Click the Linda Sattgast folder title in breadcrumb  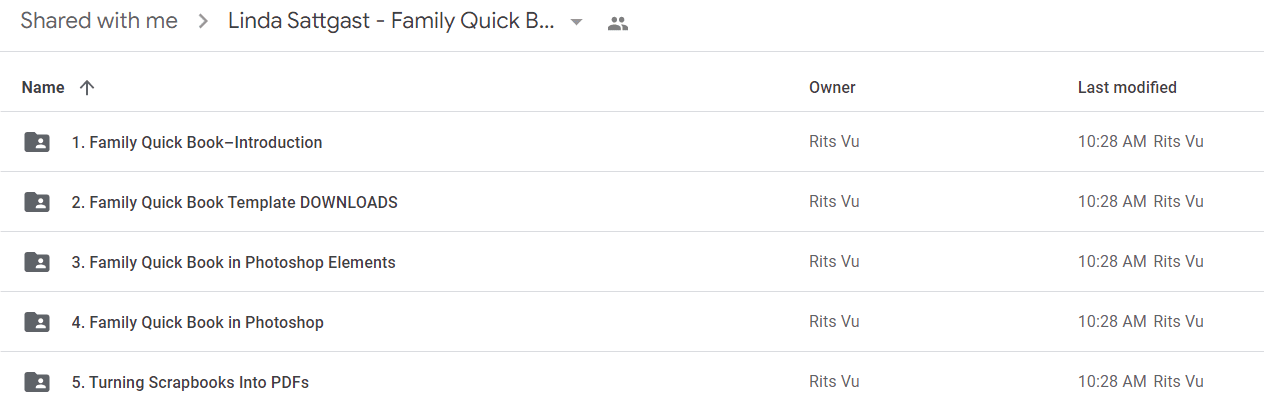click(x=391, y=21)
